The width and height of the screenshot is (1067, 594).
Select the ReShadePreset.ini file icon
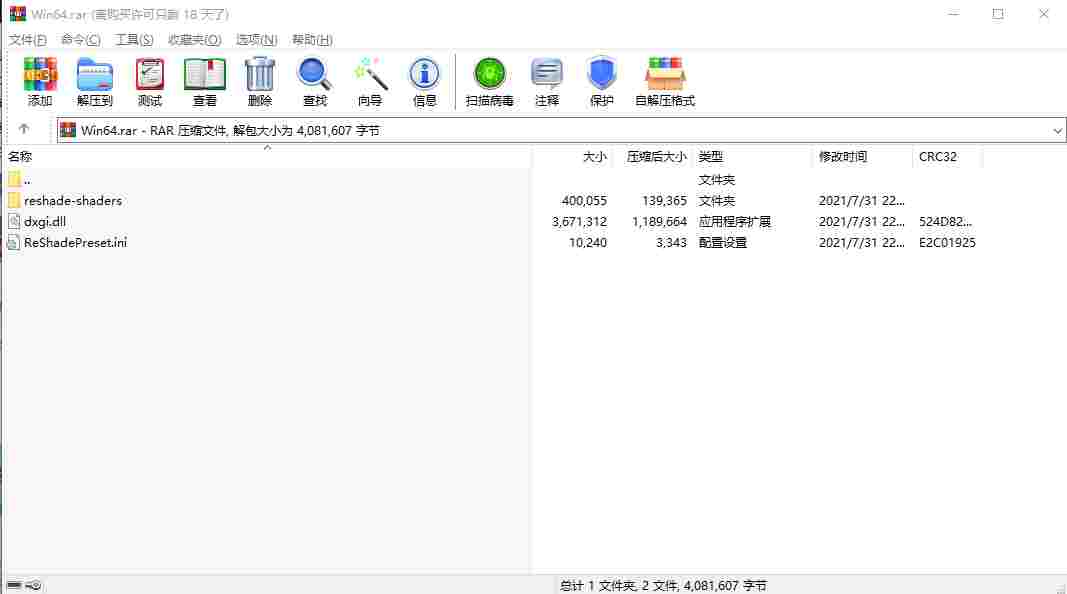pyautogui.click(x=14, y=242)
